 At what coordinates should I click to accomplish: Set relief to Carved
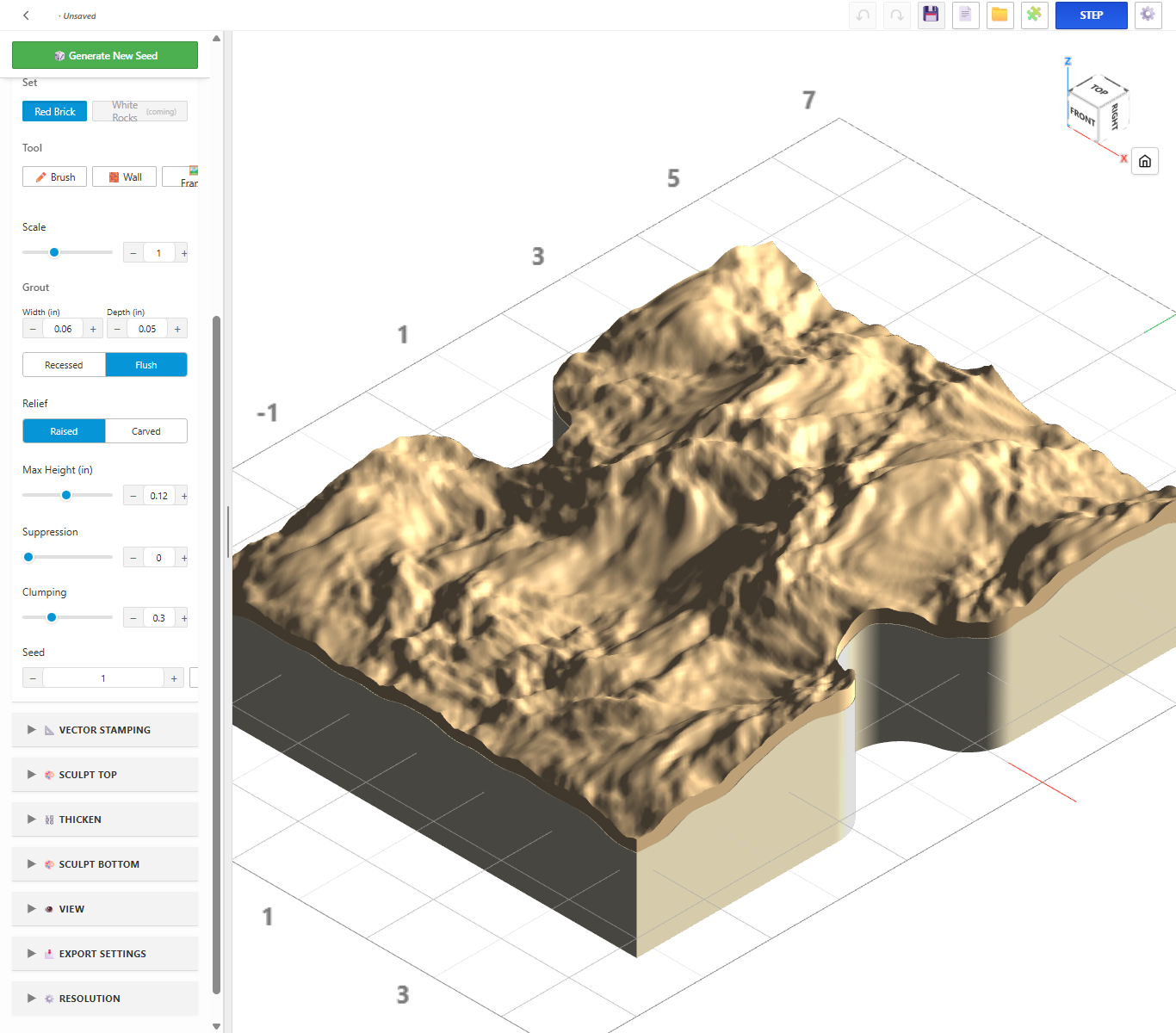point(146,431)
